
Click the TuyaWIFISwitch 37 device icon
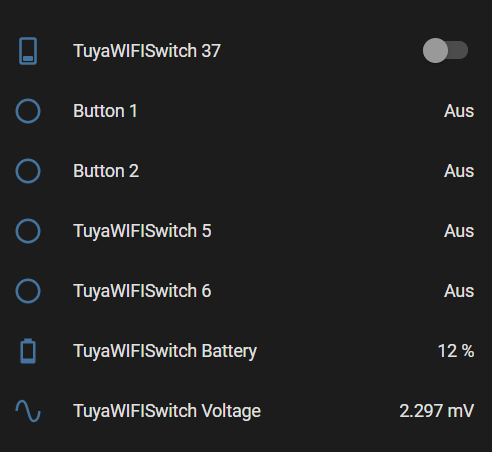click(28, 51)
